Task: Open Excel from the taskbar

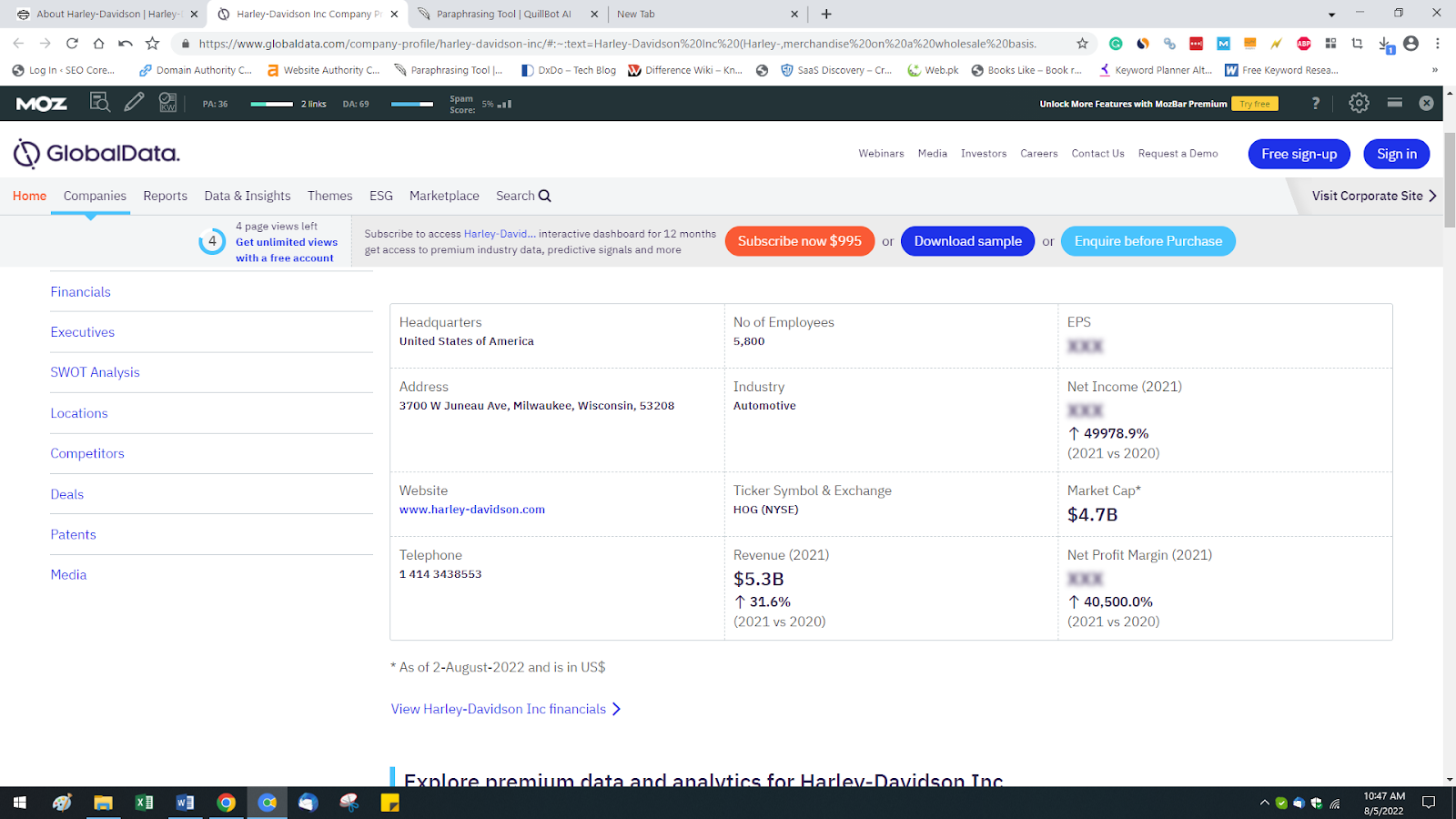Action: [x=144, y=803]
